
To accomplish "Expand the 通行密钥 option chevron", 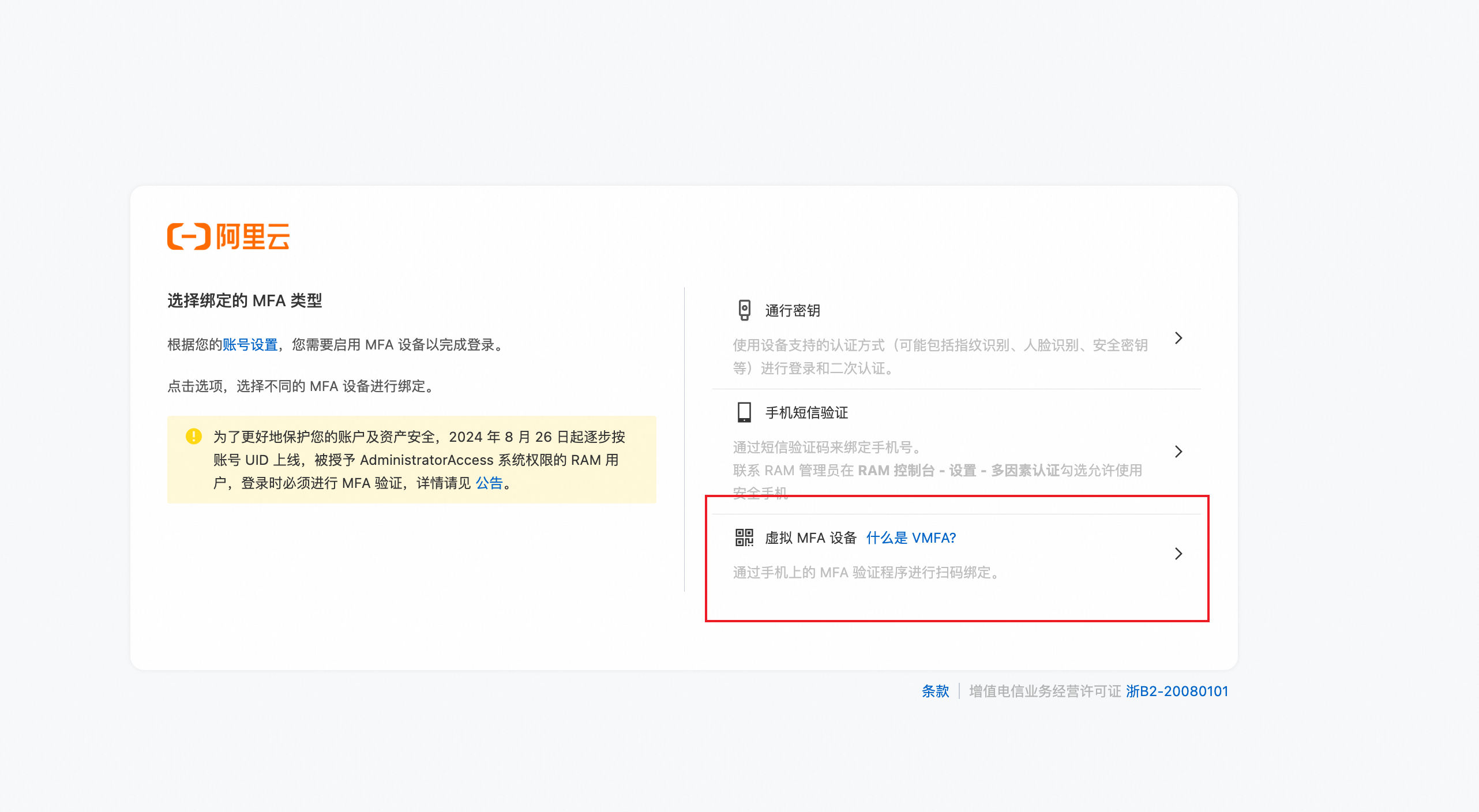I will coord(1178,338).
